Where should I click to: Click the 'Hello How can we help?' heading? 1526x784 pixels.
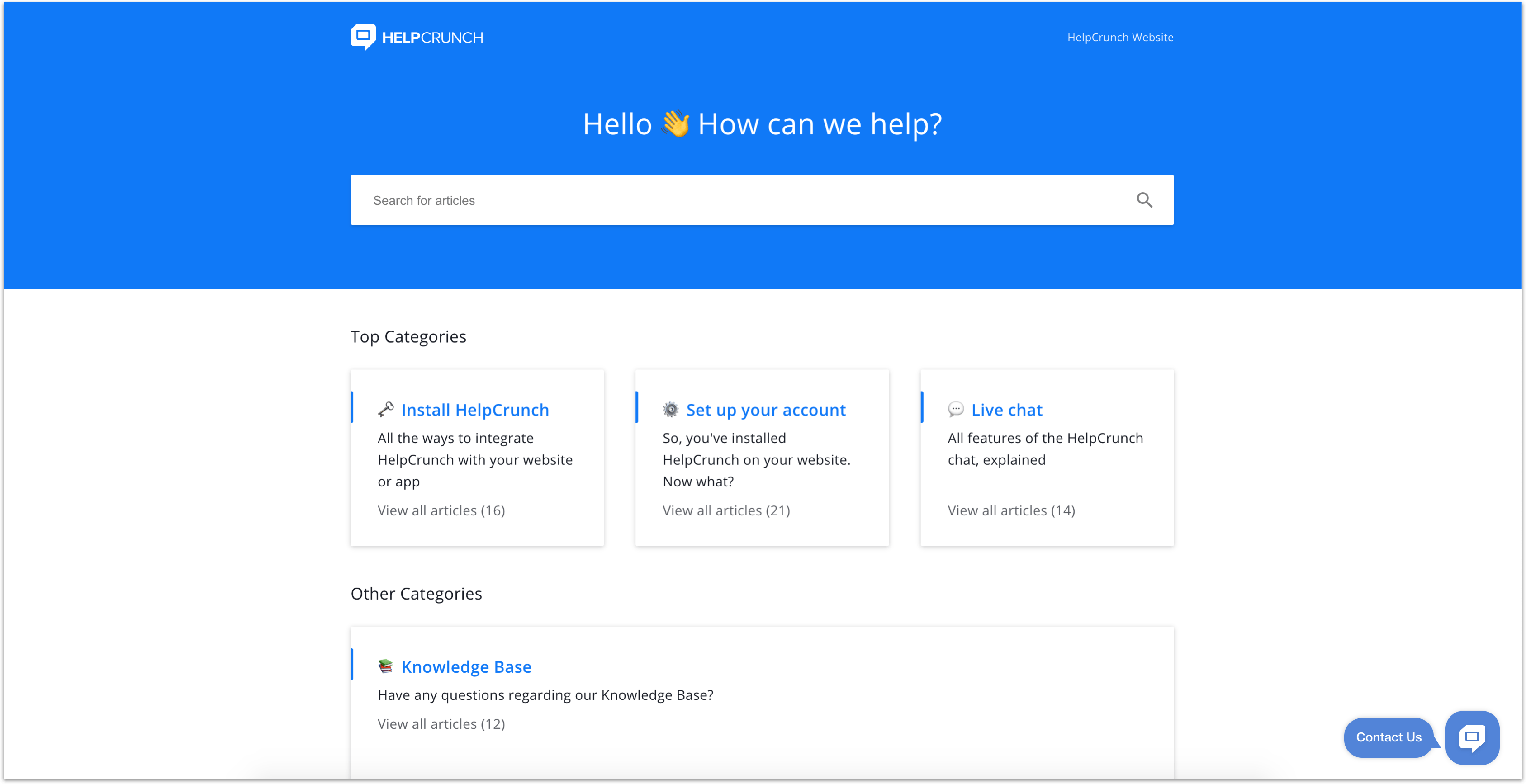[x=762, y=124]
